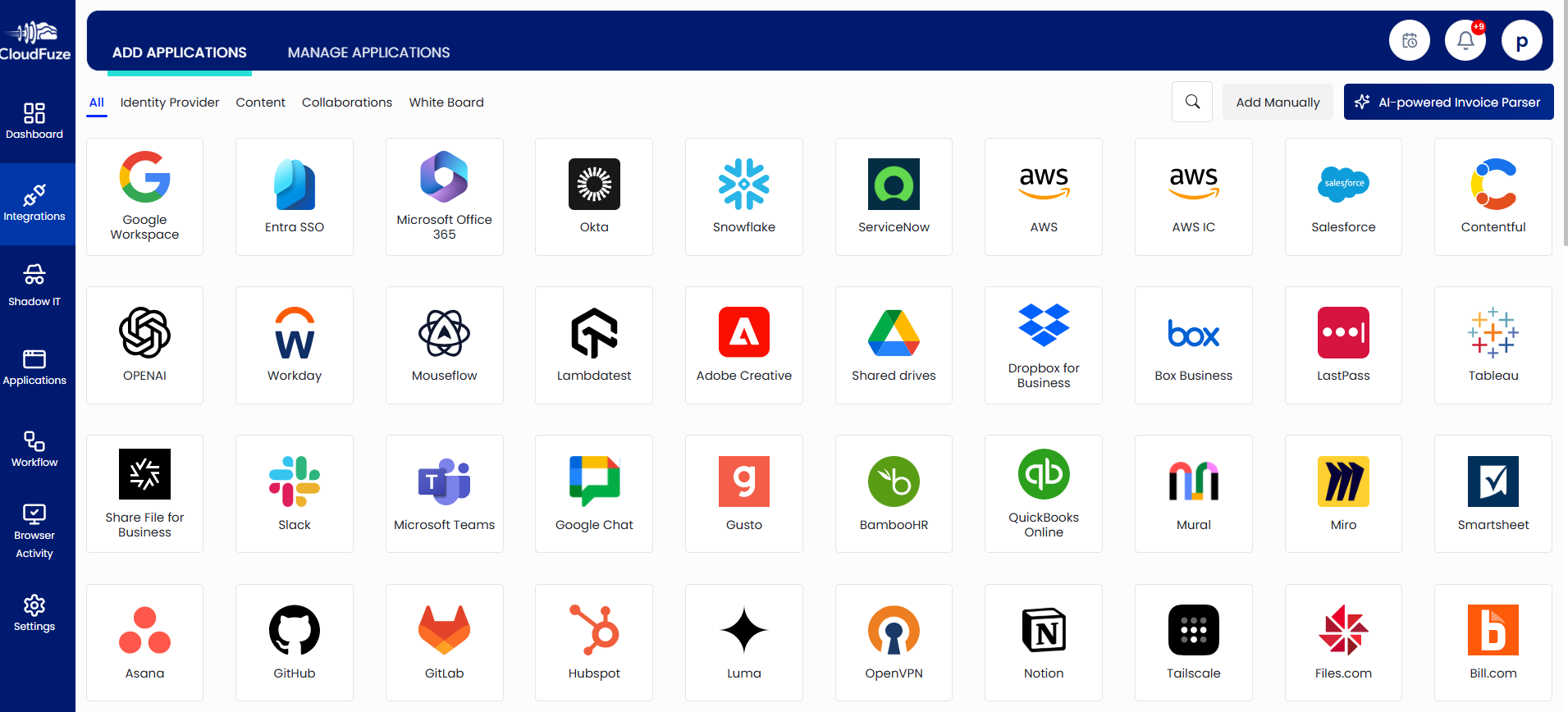Open the notifications bell
1568x712 pixels.
click(x=1465, y=40)
